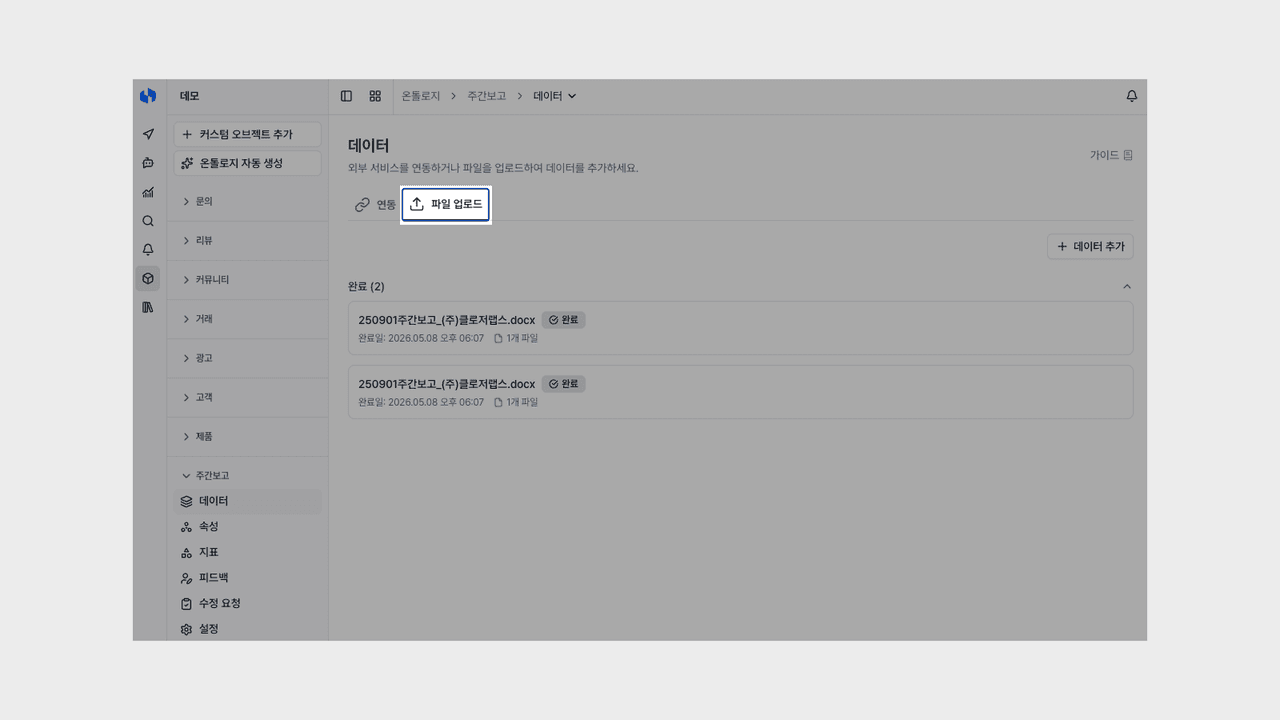This screenshot has height=720, width=1280.
Task: Open the second 250901주간보고 docx file card
Action: coord(740,392)
